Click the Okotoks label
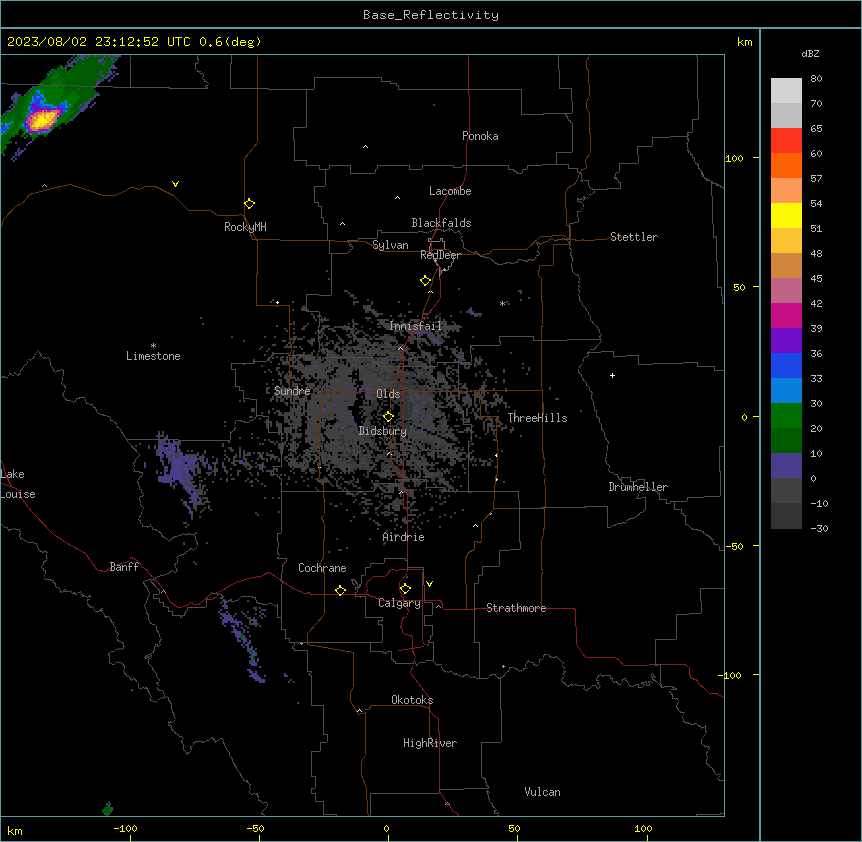Image resolution: width=862 pixels, height=842 pixels. [x=412, y=700]
